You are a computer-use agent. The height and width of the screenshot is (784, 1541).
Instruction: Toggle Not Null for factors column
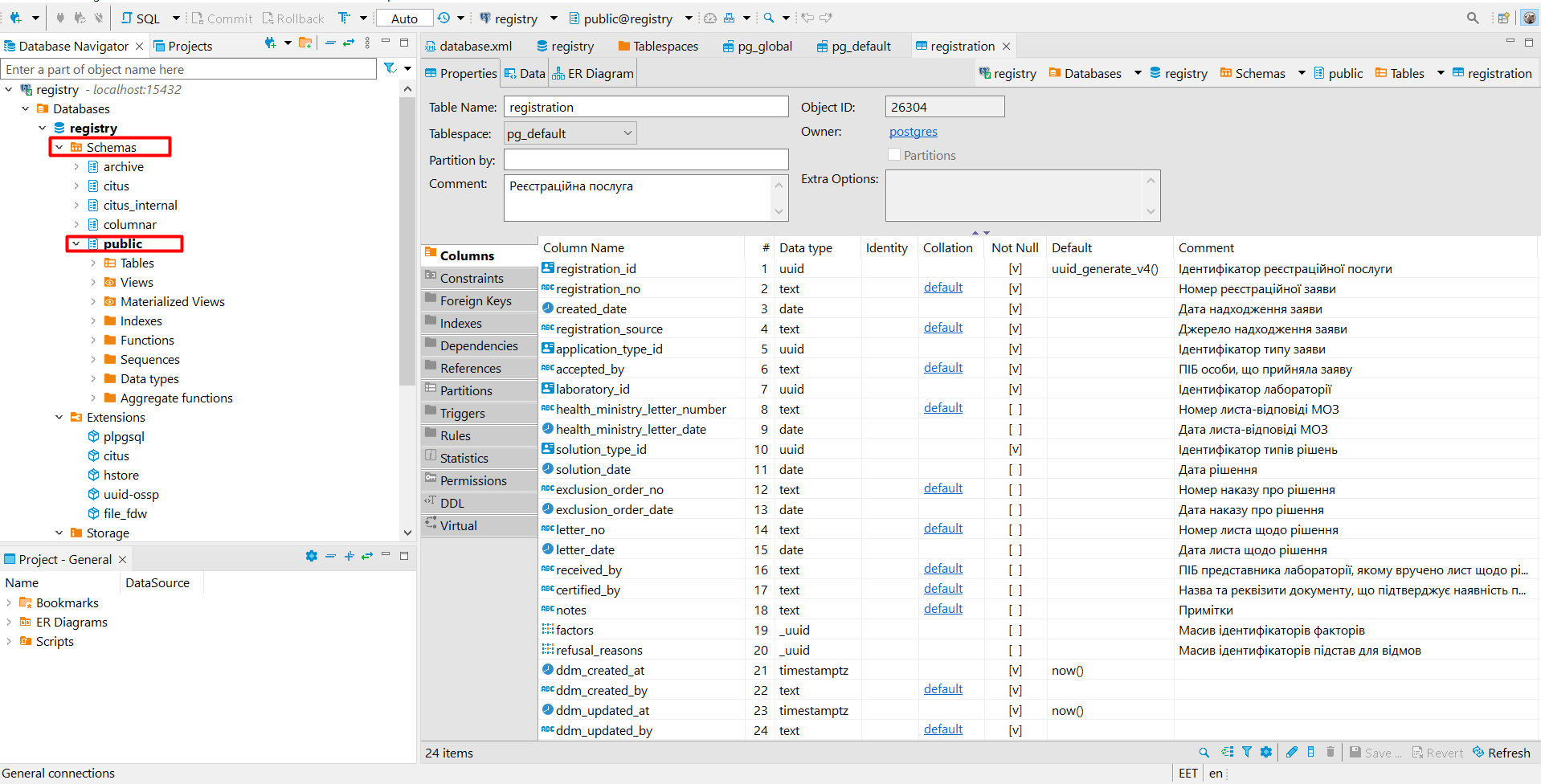[1016, 630]
